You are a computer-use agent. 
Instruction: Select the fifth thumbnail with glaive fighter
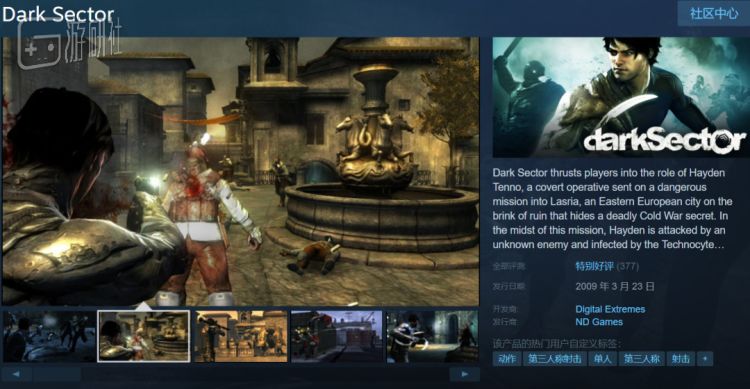pyautogui.click(x=432, y=336)
